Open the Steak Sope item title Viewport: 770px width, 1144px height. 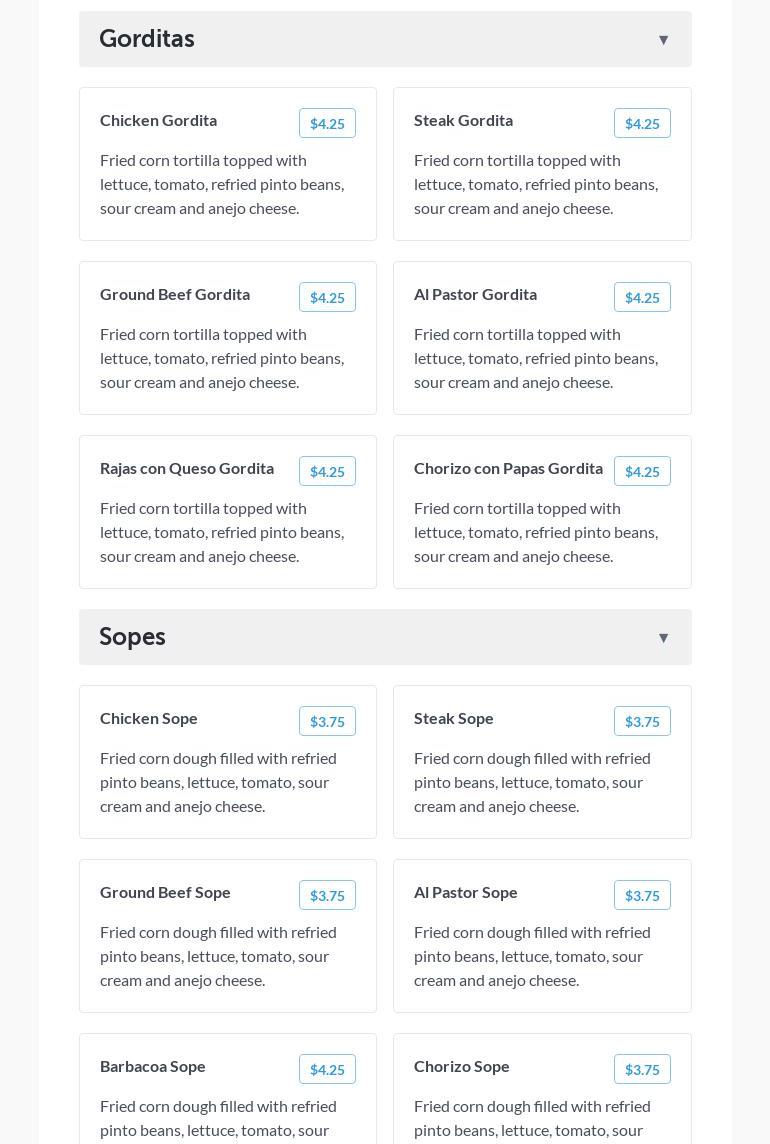point(454,718)
